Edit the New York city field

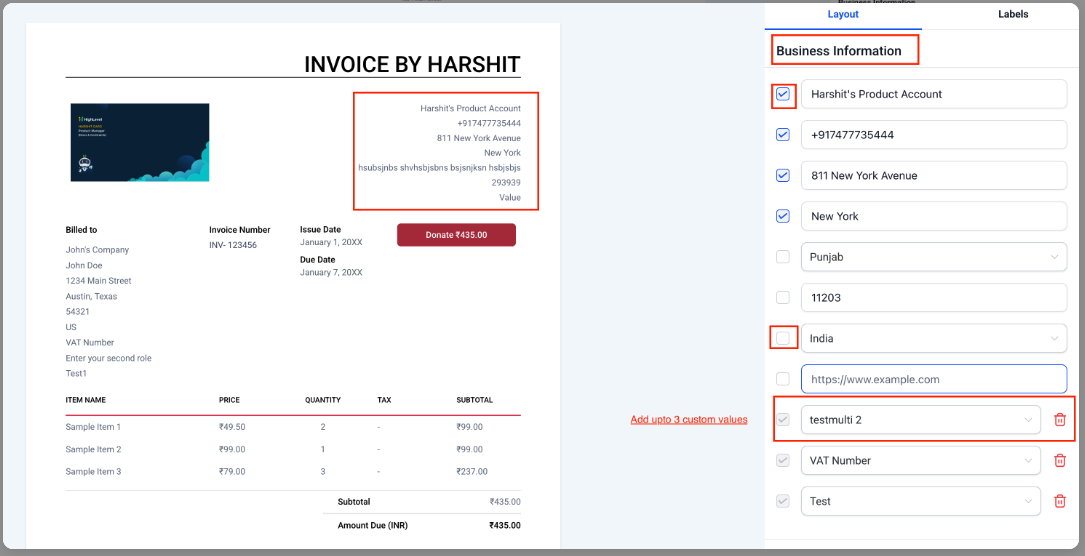[x=933, y=216]
